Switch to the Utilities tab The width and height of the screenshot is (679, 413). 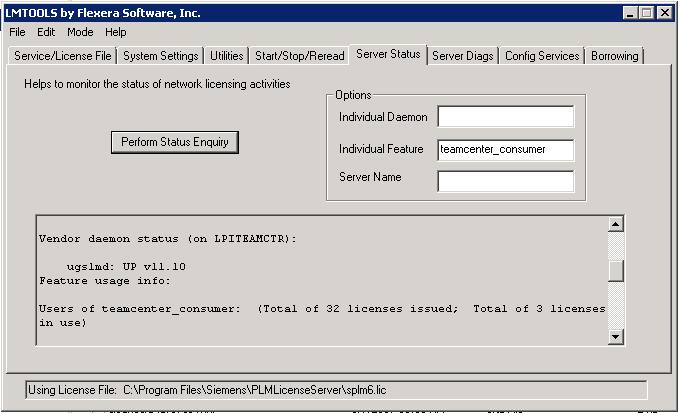click(x=226, y=56)
